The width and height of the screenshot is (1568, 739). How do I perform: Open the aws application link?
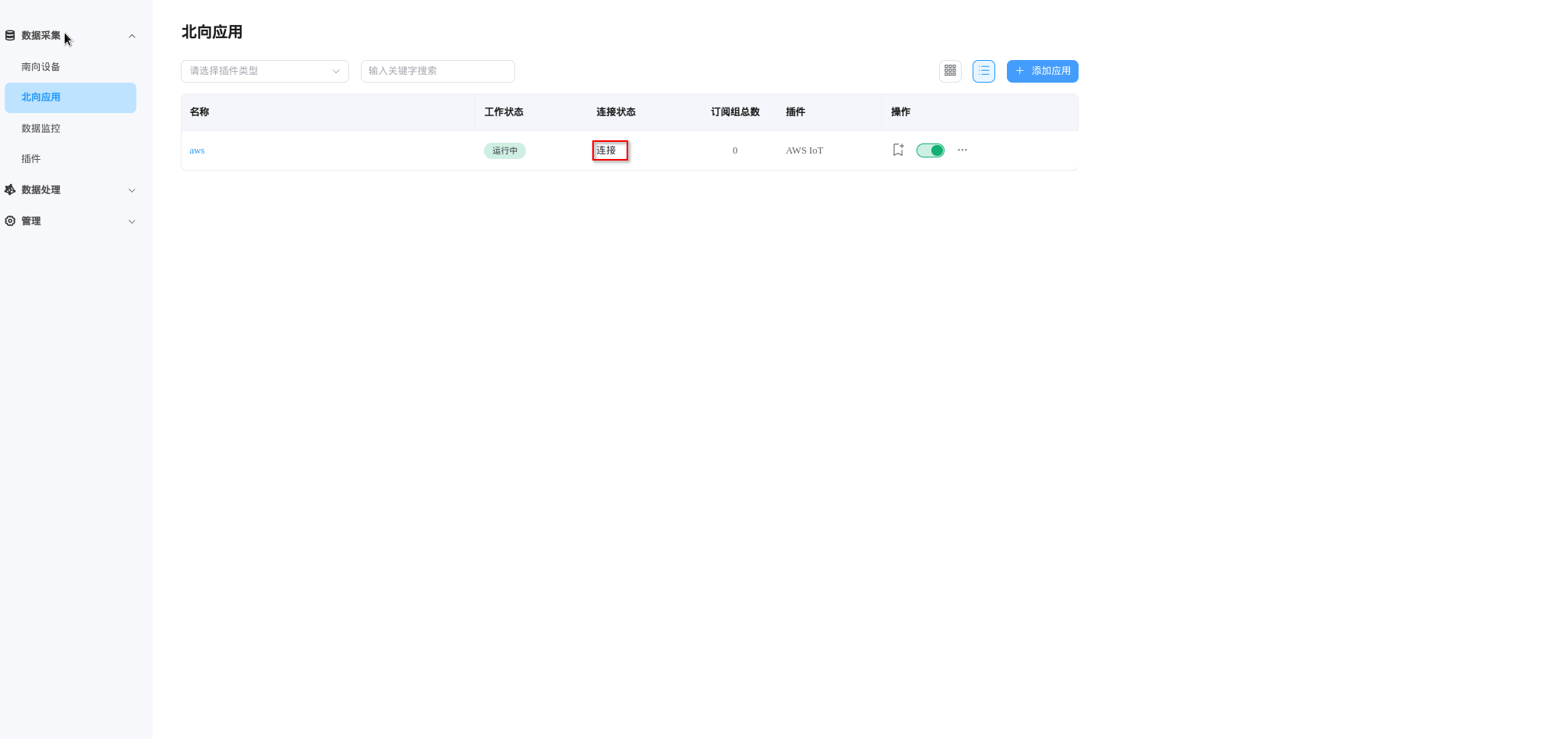(x=197, y=150)
